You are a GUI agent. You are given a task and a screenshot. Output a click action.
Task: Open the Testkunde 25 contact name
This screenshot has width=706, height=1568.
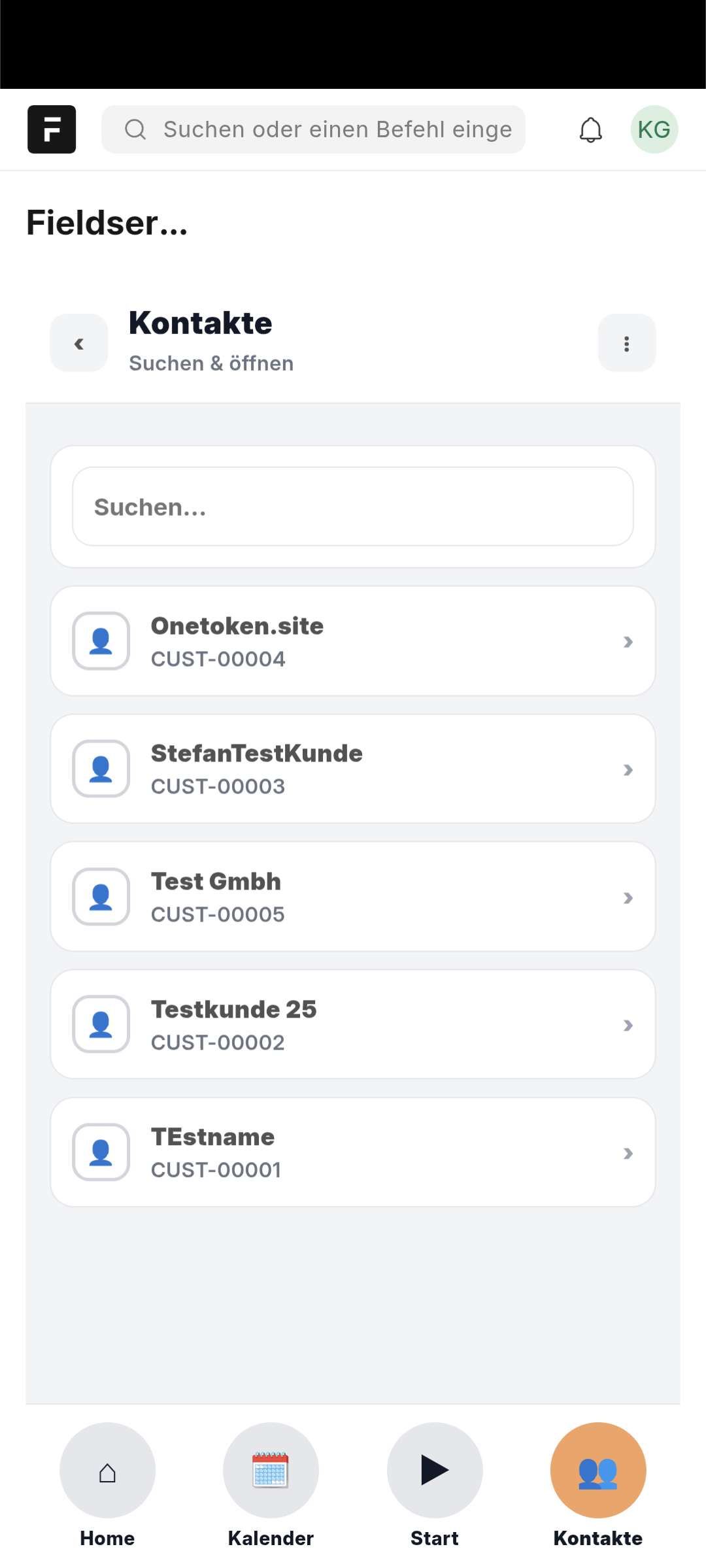(x=234, y=1010)
